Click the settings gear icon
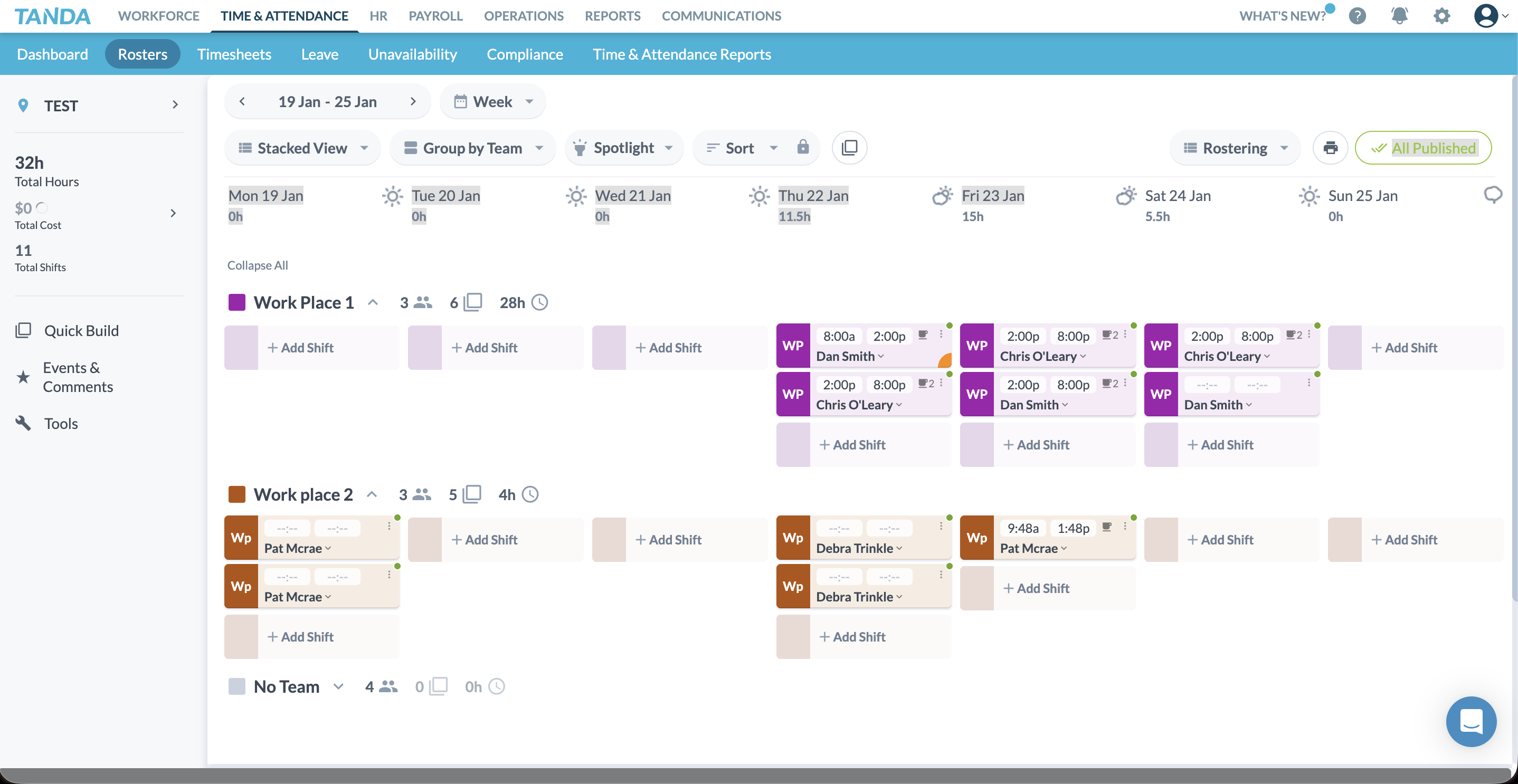1518x784 pixels. [x=1441, y=16]
